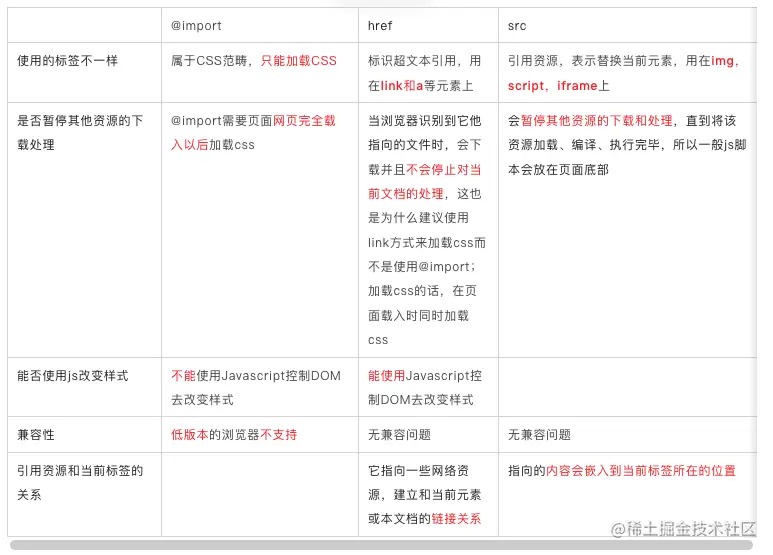
Task: Click the href cell beginning 当浏览器识别到它他
Action: 428,230
